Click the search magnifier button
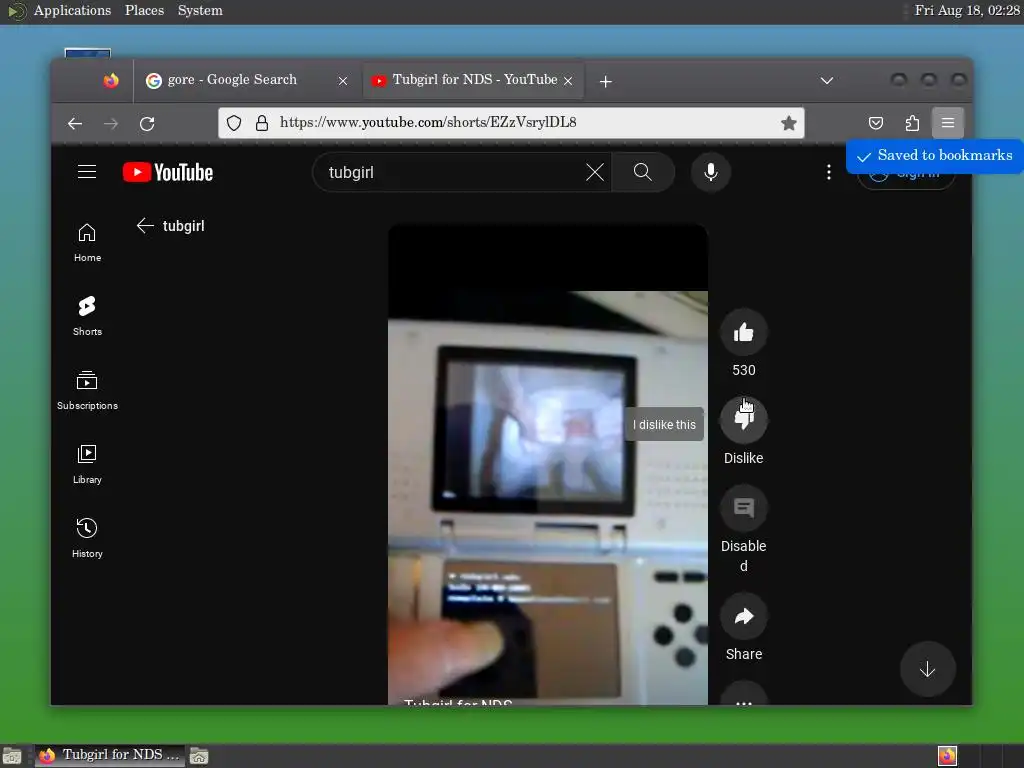The height and width of the screenshot is (768, 1024). 643,172
